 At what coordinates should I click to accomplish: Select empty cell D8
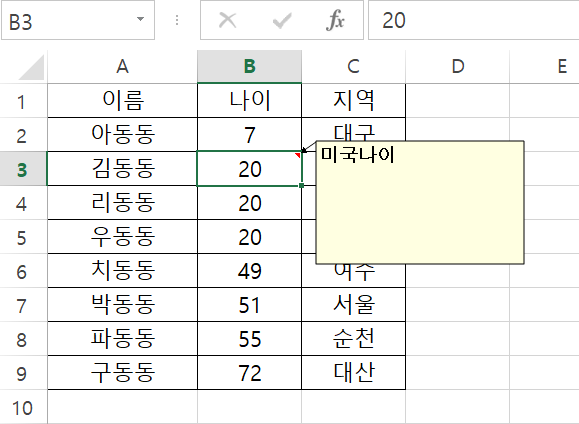[458, 339]
